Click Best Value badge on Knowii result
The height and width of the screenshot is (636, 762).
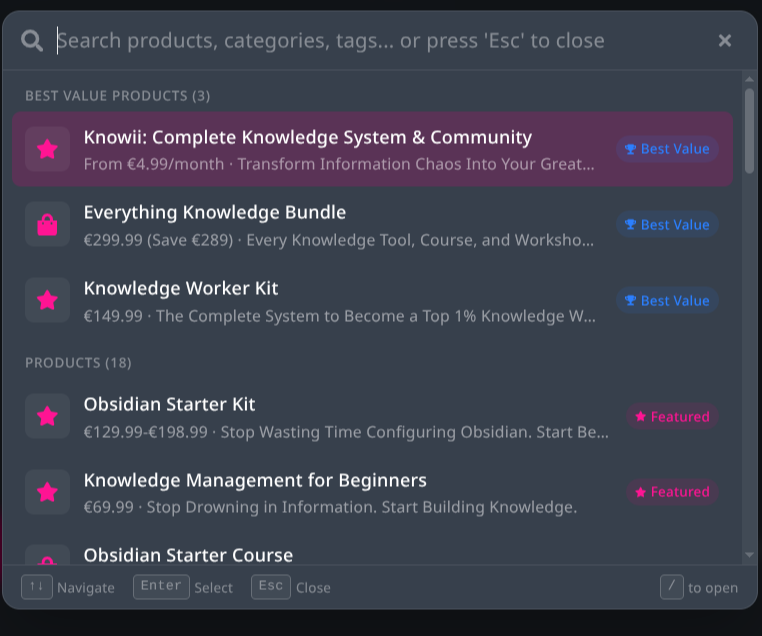pos(667,149)
